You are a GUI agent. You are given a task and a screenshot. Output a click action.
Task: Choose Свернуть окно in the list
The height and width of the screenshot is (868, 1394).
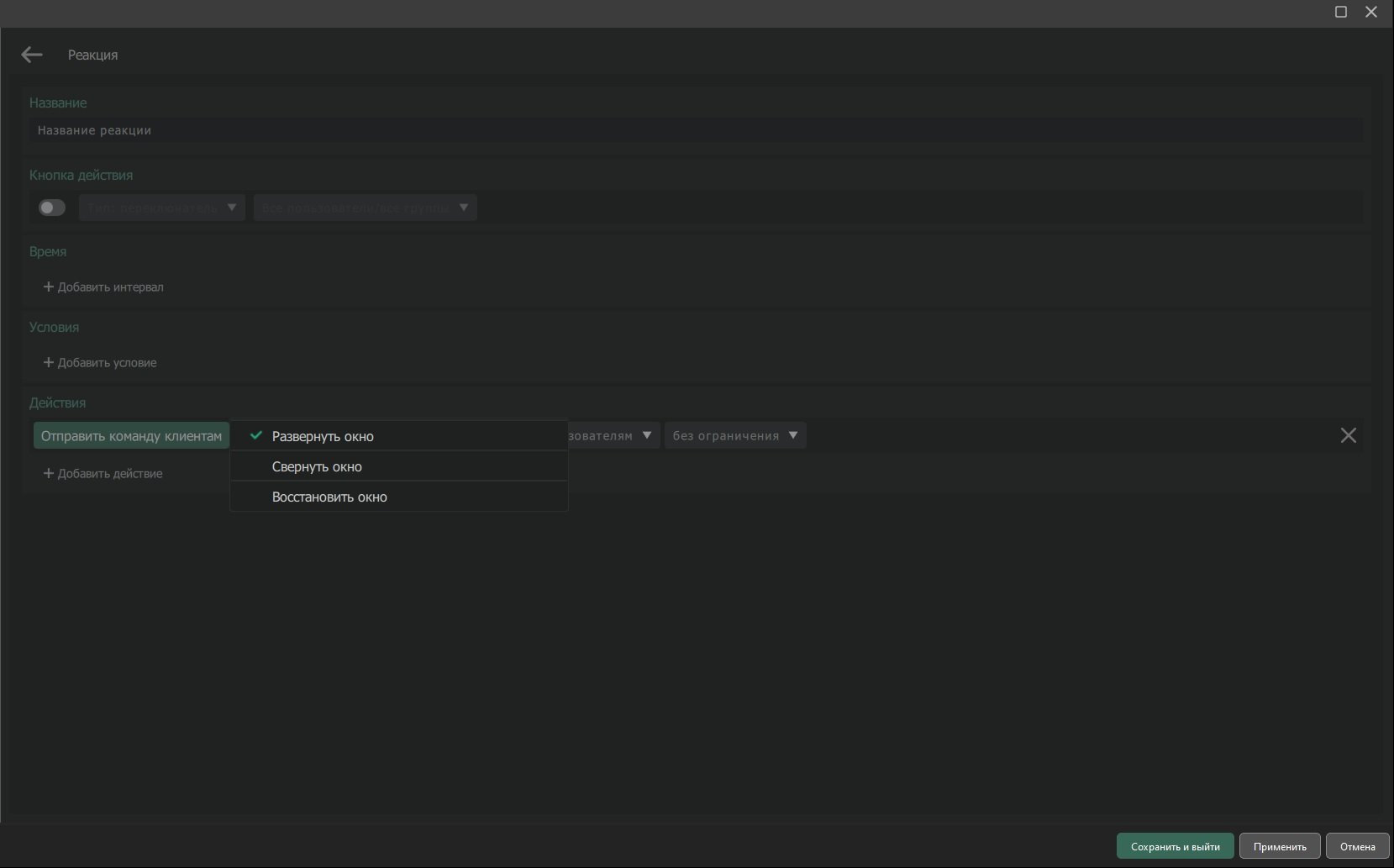[317, 466]
